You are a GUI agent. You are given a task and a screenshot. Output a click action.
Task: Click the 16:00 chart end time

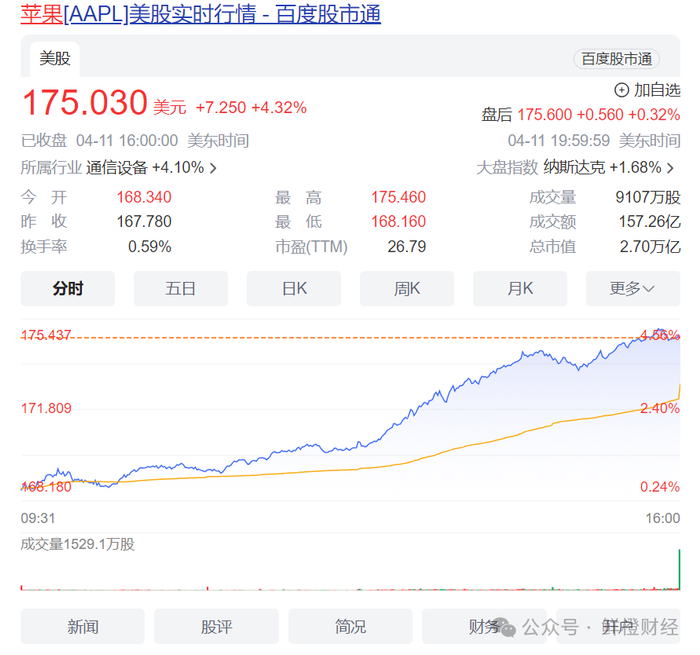point(663,518)
